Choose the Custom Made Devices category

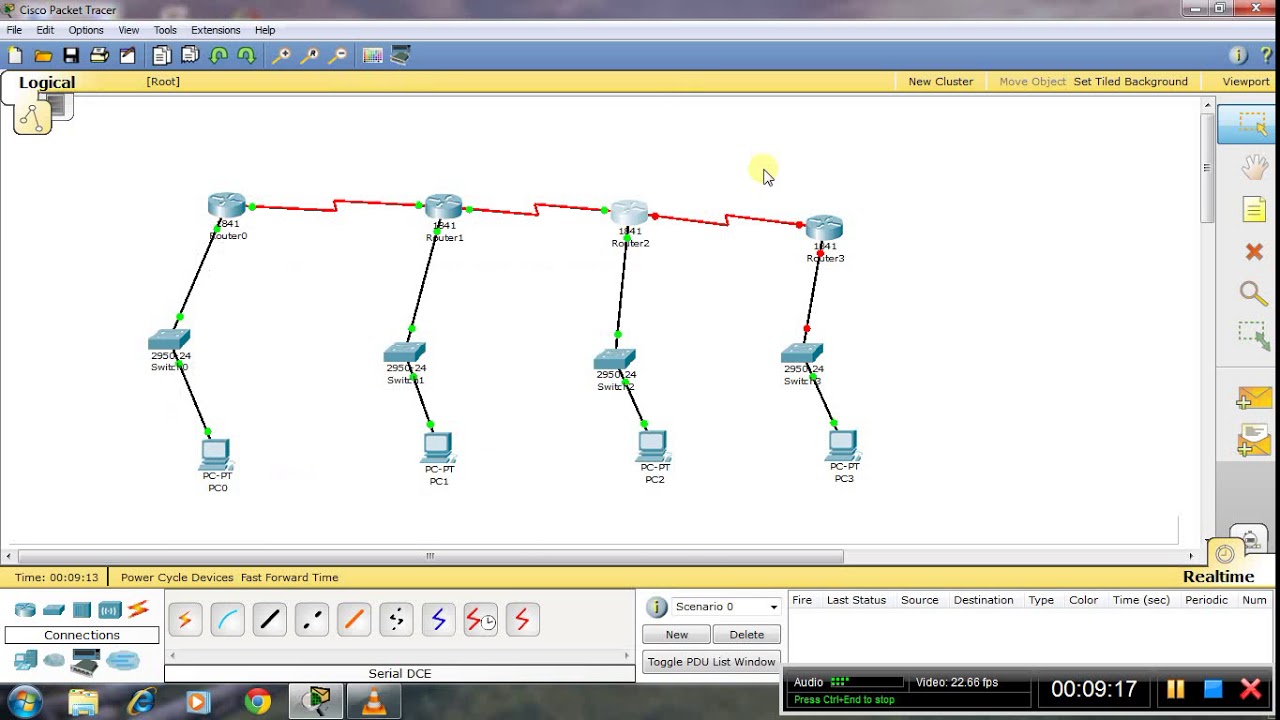[86, 661]
